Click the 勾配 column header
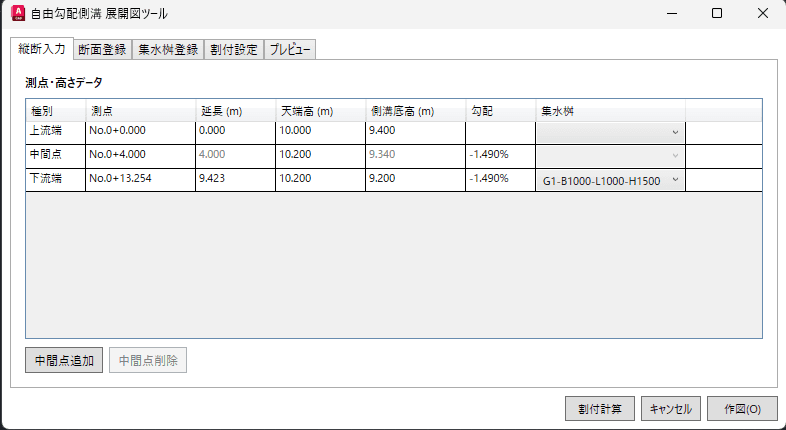This screenshot has height=430, width=786. (500, 109)
